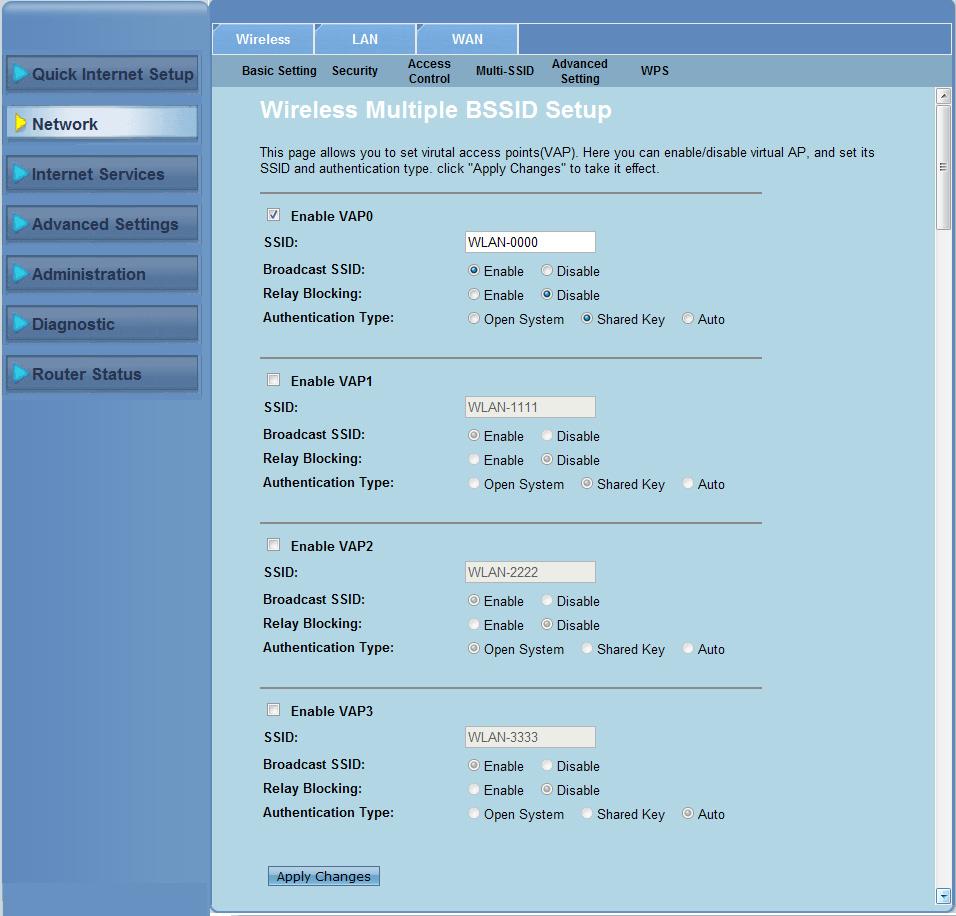Set VAP1 Relay Blocking to Enable
The height and width of the screenshot is (916, 956).
click(474, 459)
